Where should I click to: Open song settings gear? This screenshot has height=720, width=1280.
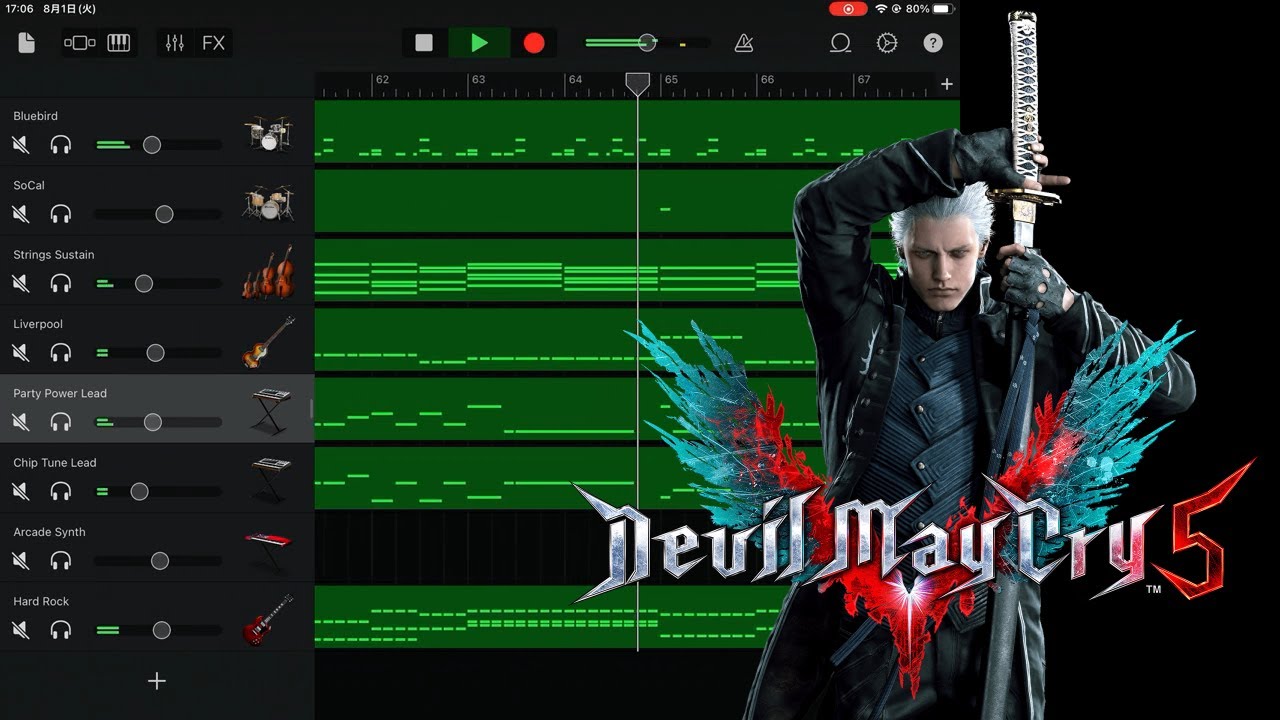pos(887,43)
